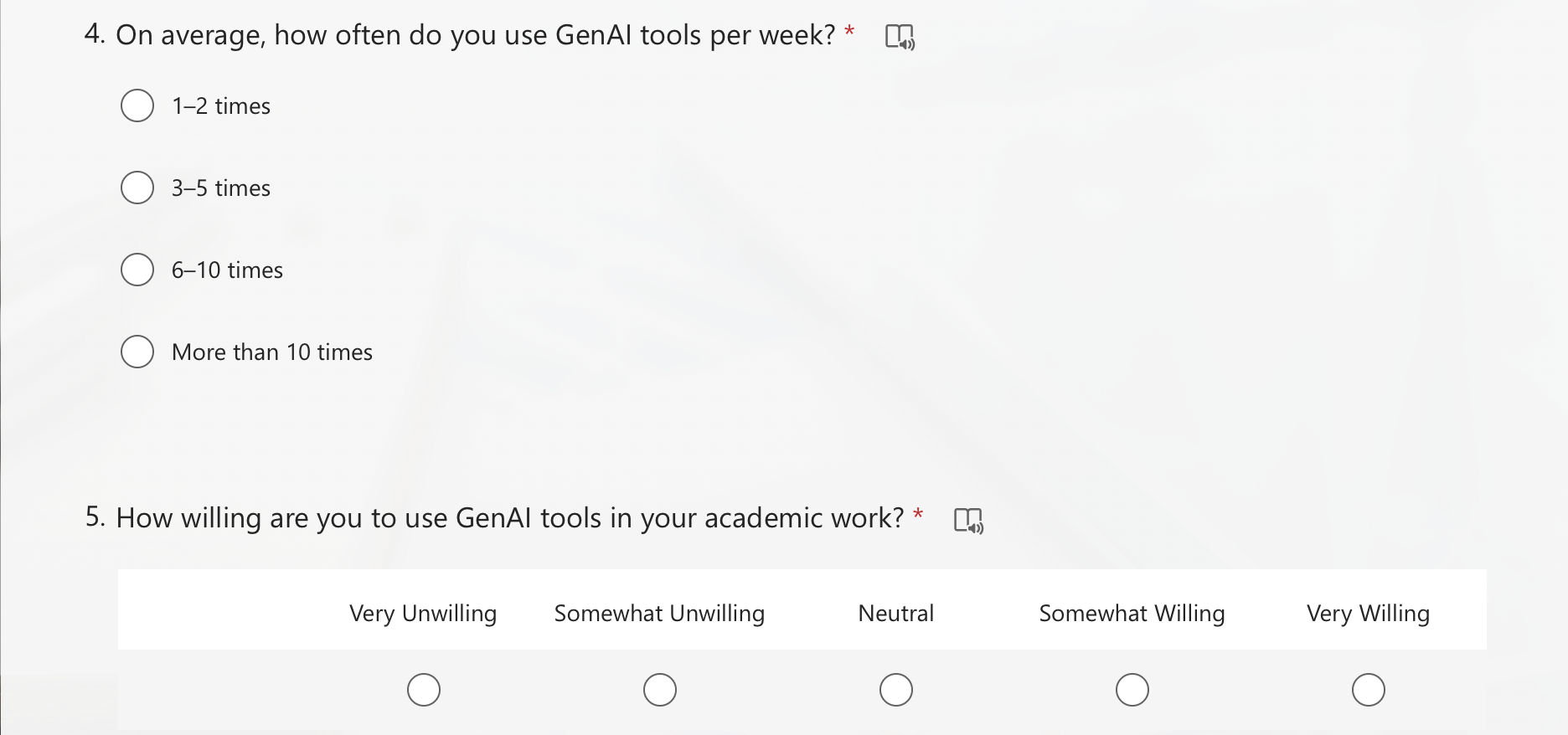Select the Neutral radio circle
The height and width of the screenshot is (735, 1568).
pos(896,690)
